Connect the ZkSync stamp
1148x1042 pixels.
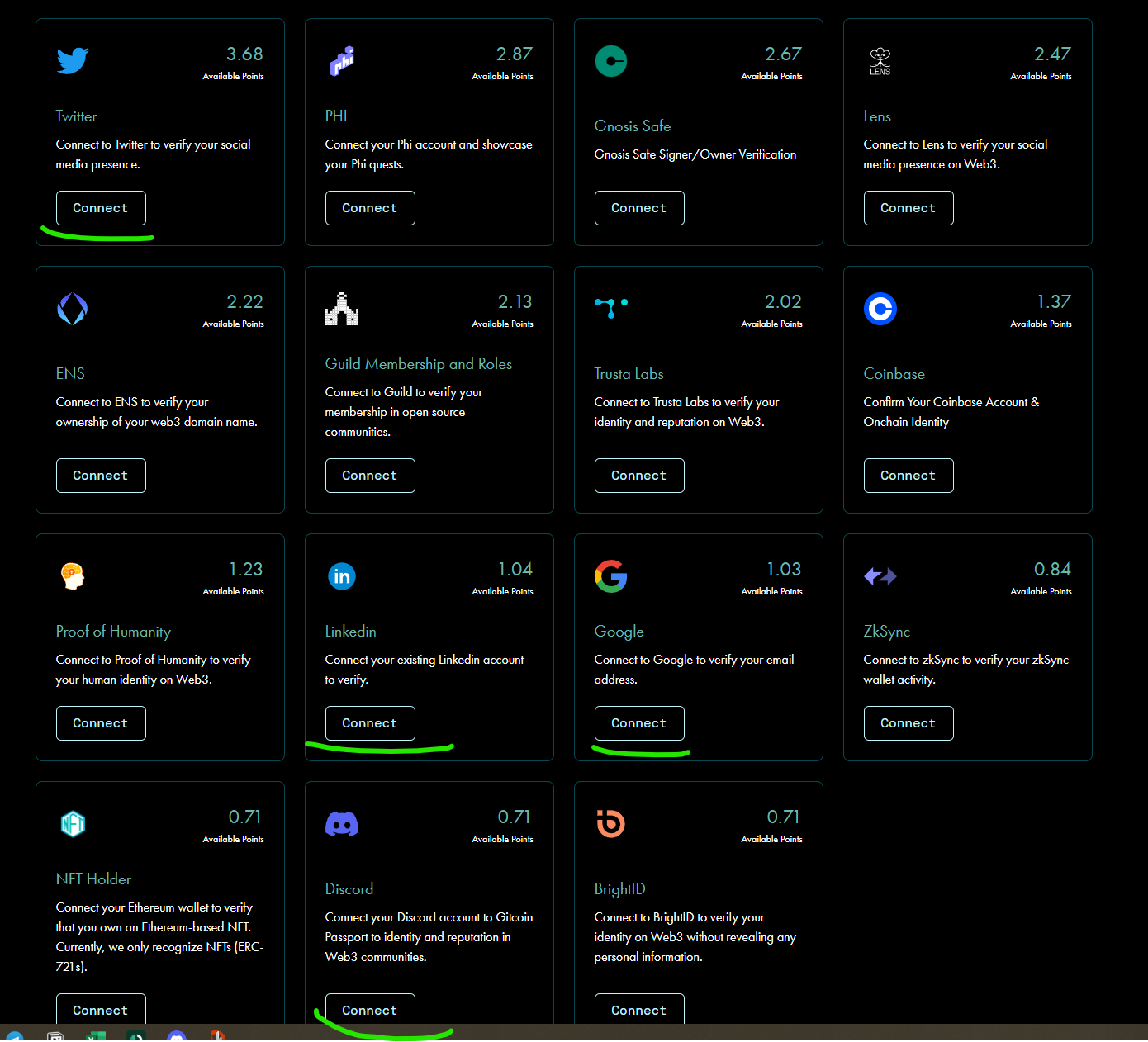coord(908,723)
